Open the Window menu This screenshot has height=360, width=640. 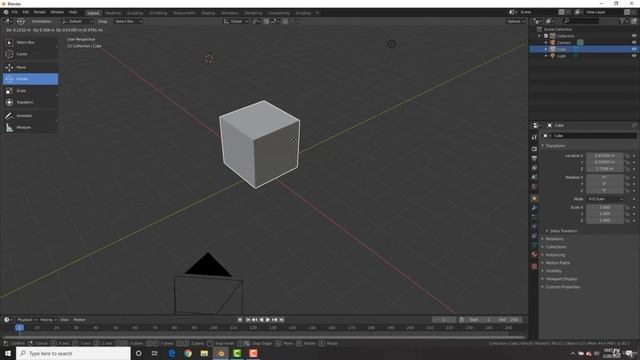pyautogui.click(x=57, y=12)
